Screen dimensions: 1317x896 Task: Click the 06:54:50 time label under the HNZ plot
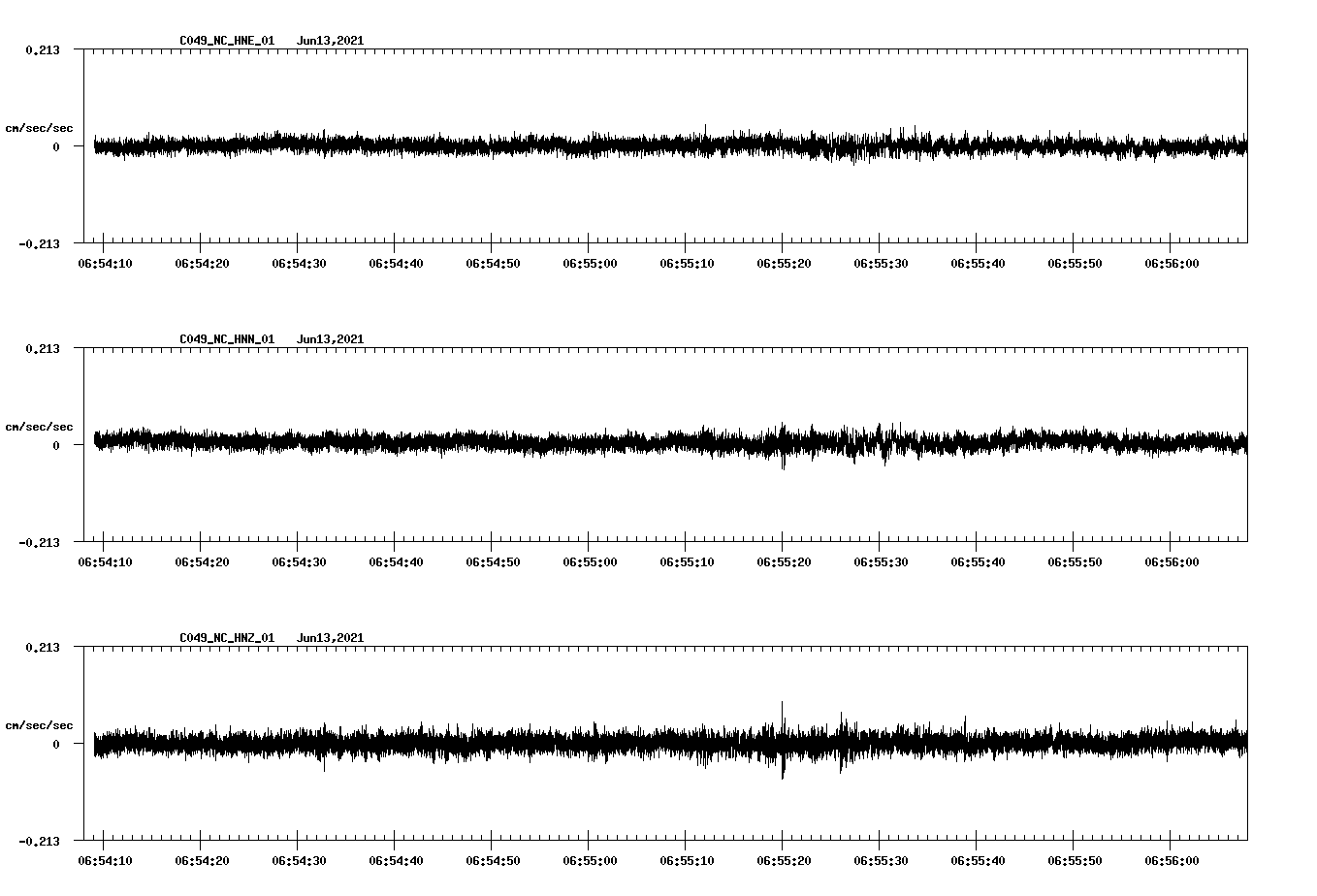pos(493,861)
